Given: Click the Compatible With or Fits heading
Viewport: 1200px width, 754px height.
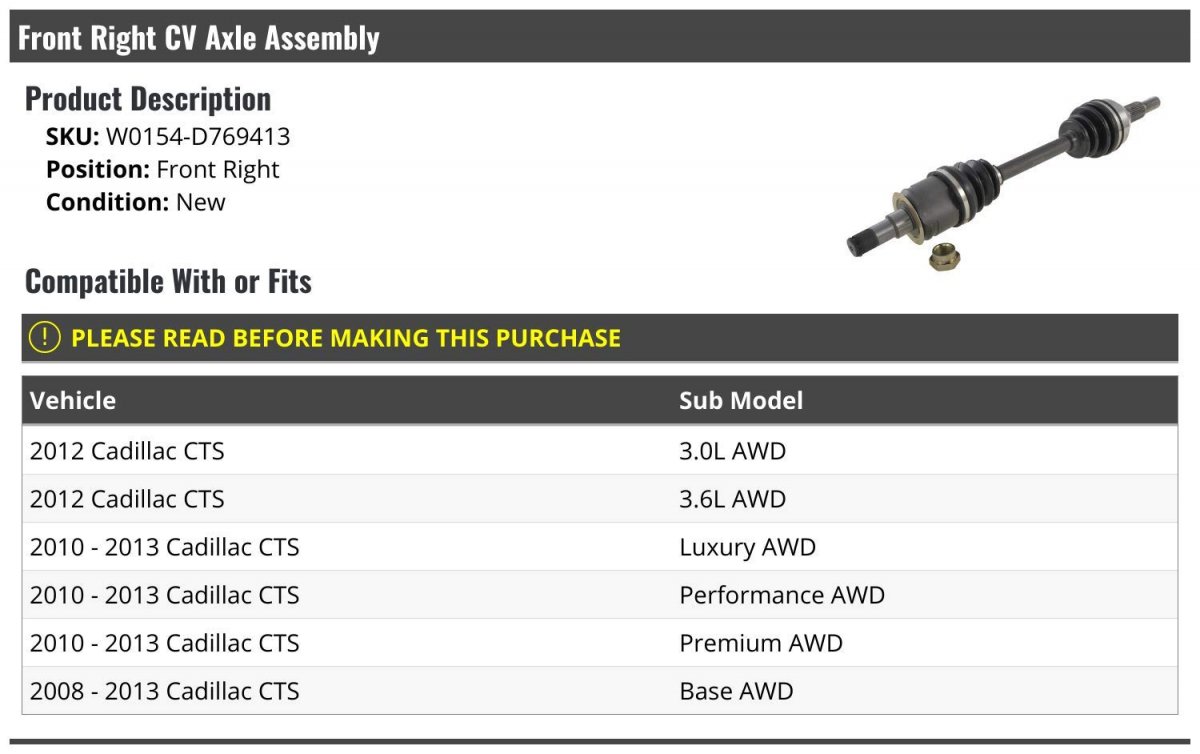Looking at the screenshot, I should click(x=168, y=282).
